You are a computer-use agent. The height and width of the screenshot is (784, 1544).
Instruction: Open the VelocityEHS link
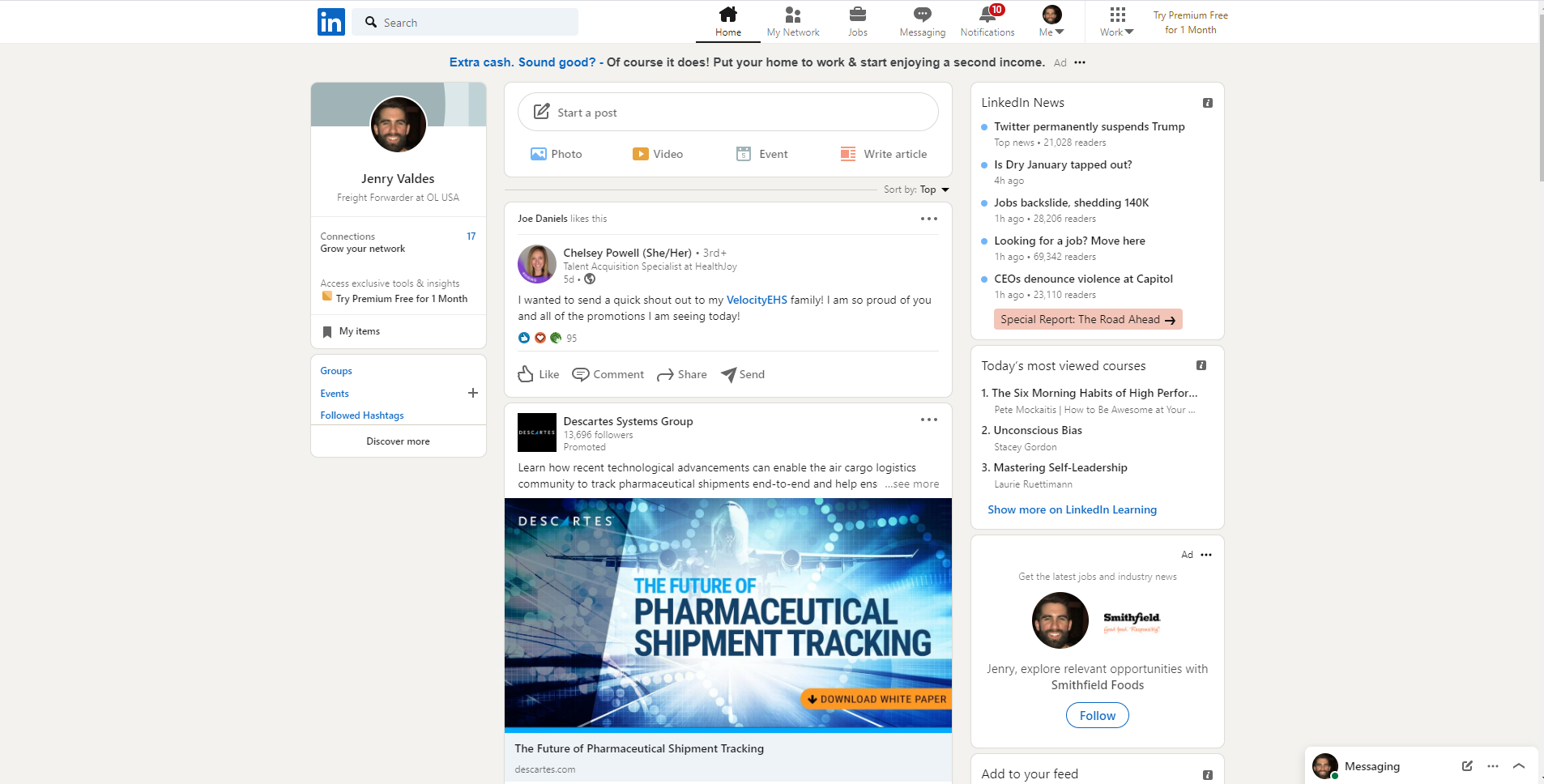(x=757, y=300)
